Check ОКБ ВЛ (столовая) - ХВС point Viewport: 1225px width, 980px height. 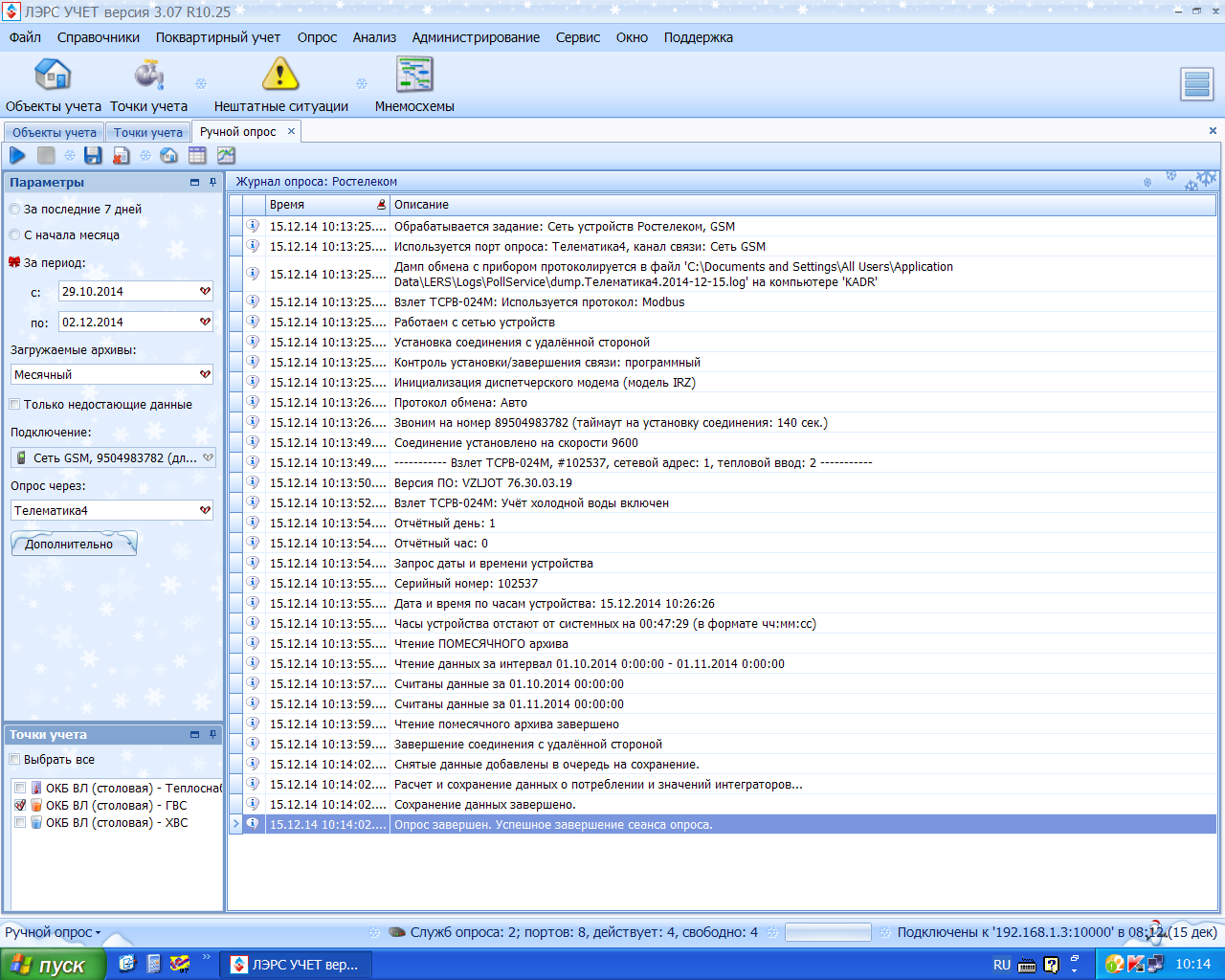click(20, 822)
